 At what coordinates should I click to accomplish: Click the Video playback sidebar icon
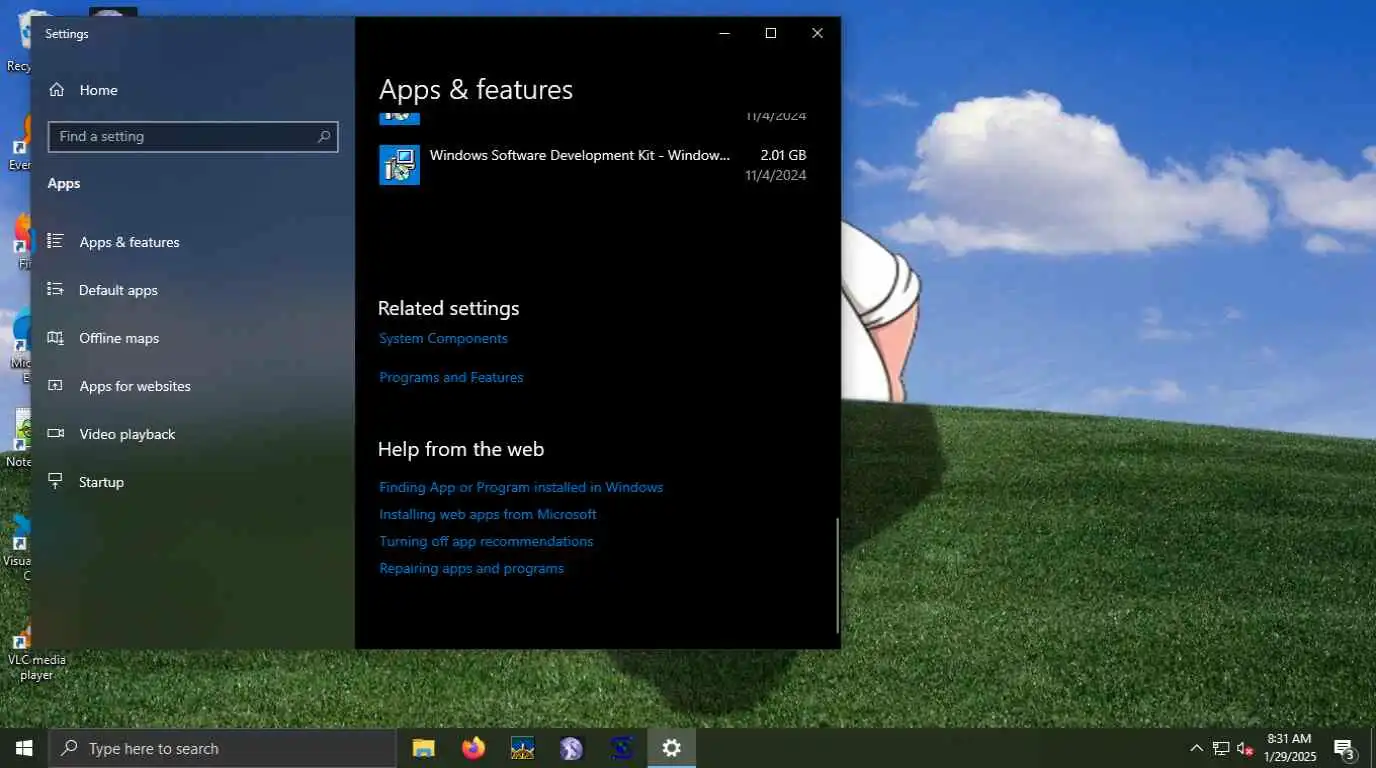pos(56,433)
